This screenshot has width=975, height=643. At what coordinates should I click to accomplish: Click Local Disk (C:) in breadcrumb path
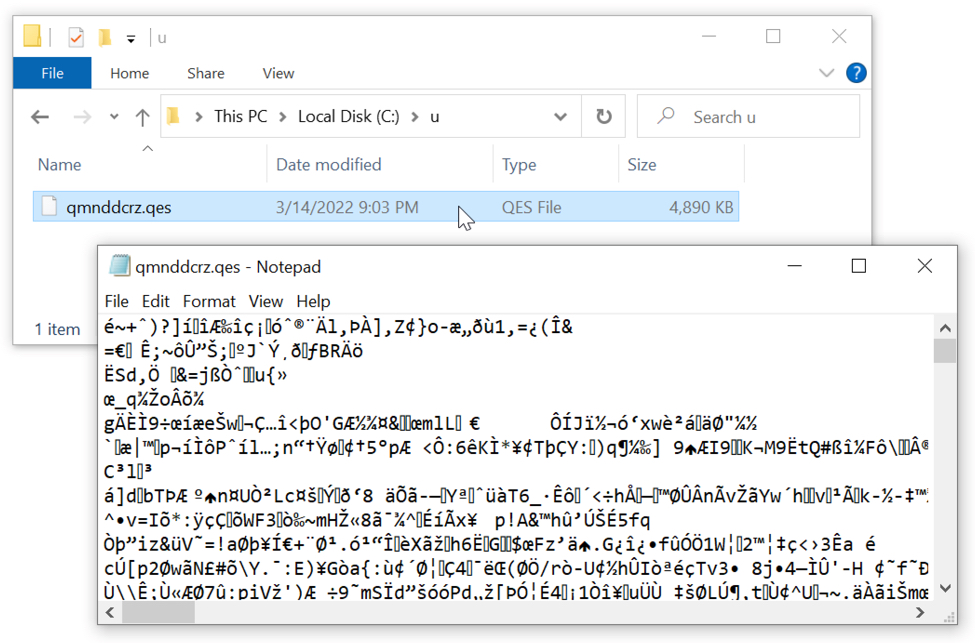coord(348,117)
